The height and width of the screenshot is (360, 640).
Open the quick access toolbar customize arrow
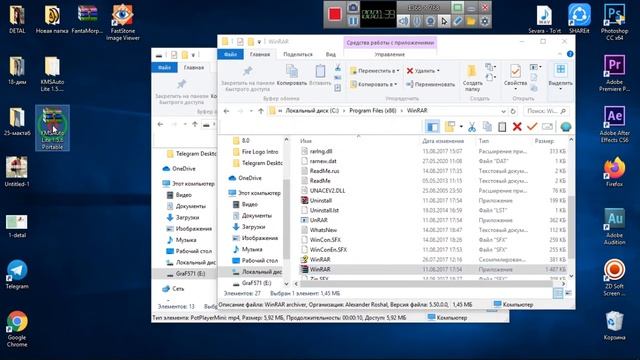[x=259, y=42]
